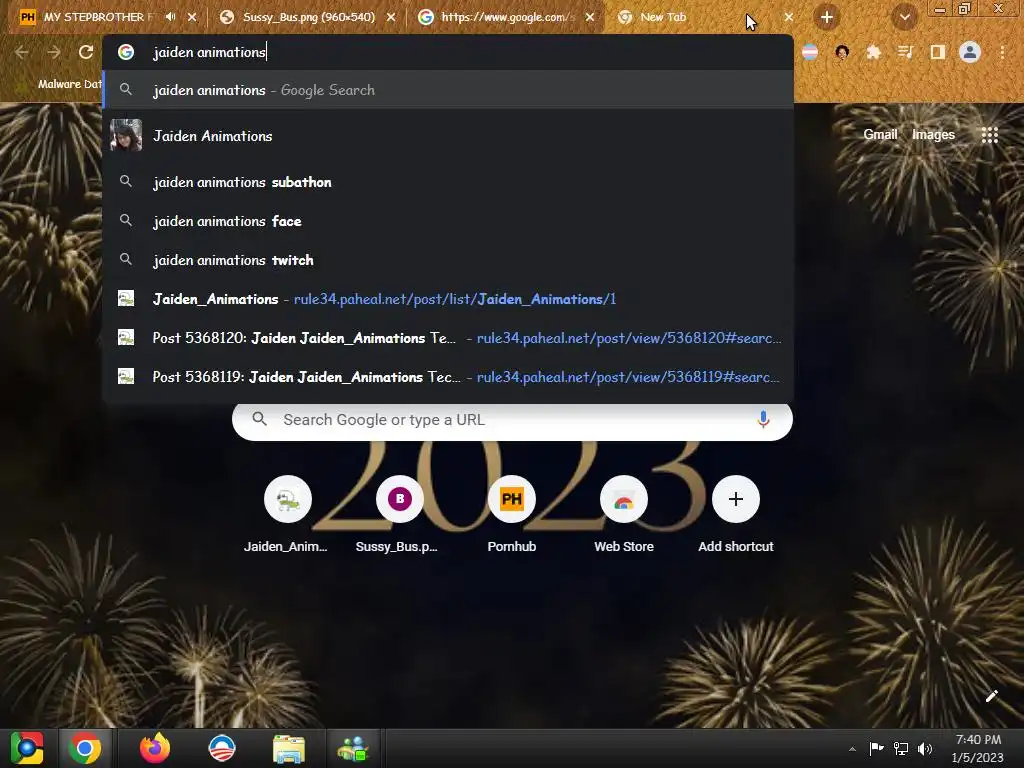The image size is (1024, 768).
Task: Choose 'jaiden animations face' suggestion
Action: coord(447,221)
